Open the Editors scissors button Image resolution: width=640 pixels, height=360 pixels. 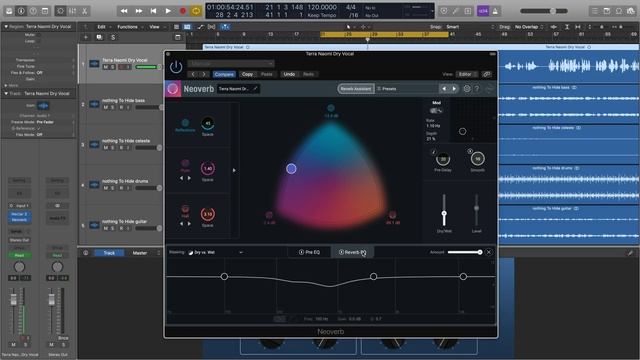(x=84, y=11)
